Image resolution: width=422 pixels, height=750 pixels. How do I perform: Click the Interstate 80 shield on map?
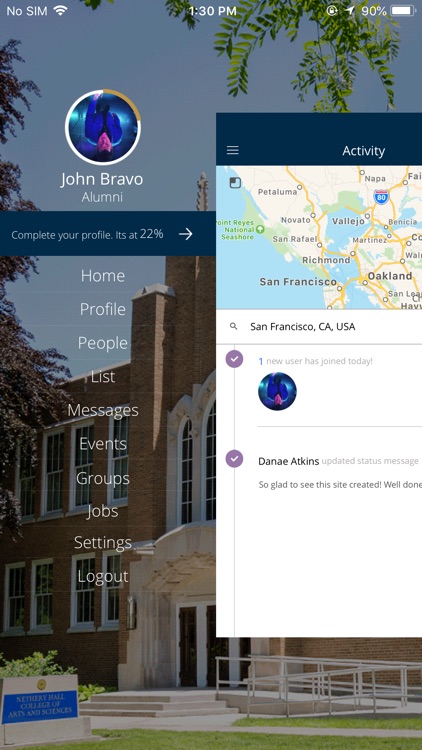click(381, 196)
